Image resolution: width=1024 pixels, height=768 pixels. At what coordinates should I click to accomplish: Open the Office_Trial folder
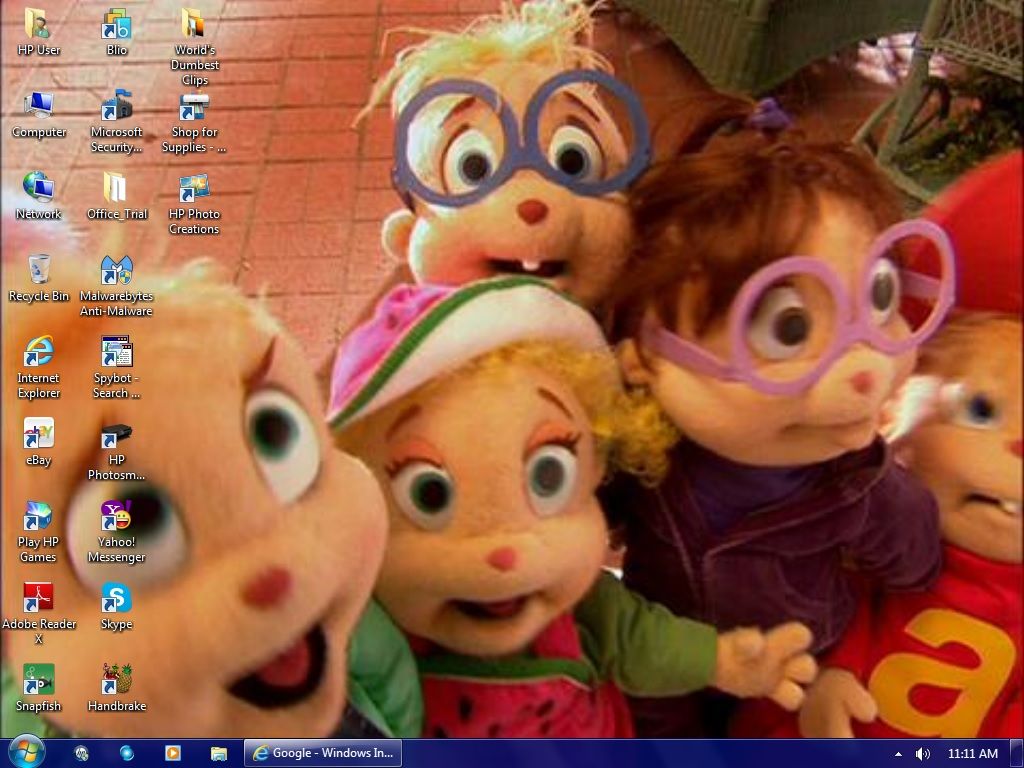[116, 196]
